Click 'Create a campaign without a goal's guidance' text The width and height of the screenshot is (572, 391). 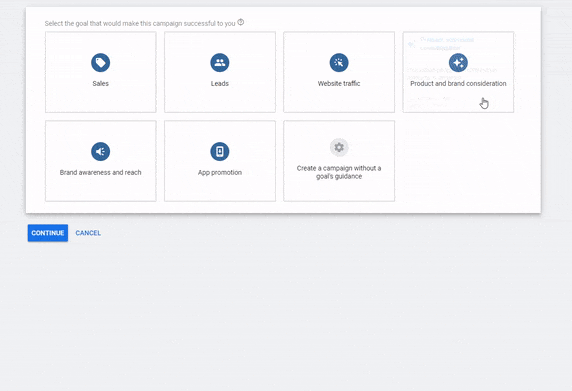coord(339,172)
